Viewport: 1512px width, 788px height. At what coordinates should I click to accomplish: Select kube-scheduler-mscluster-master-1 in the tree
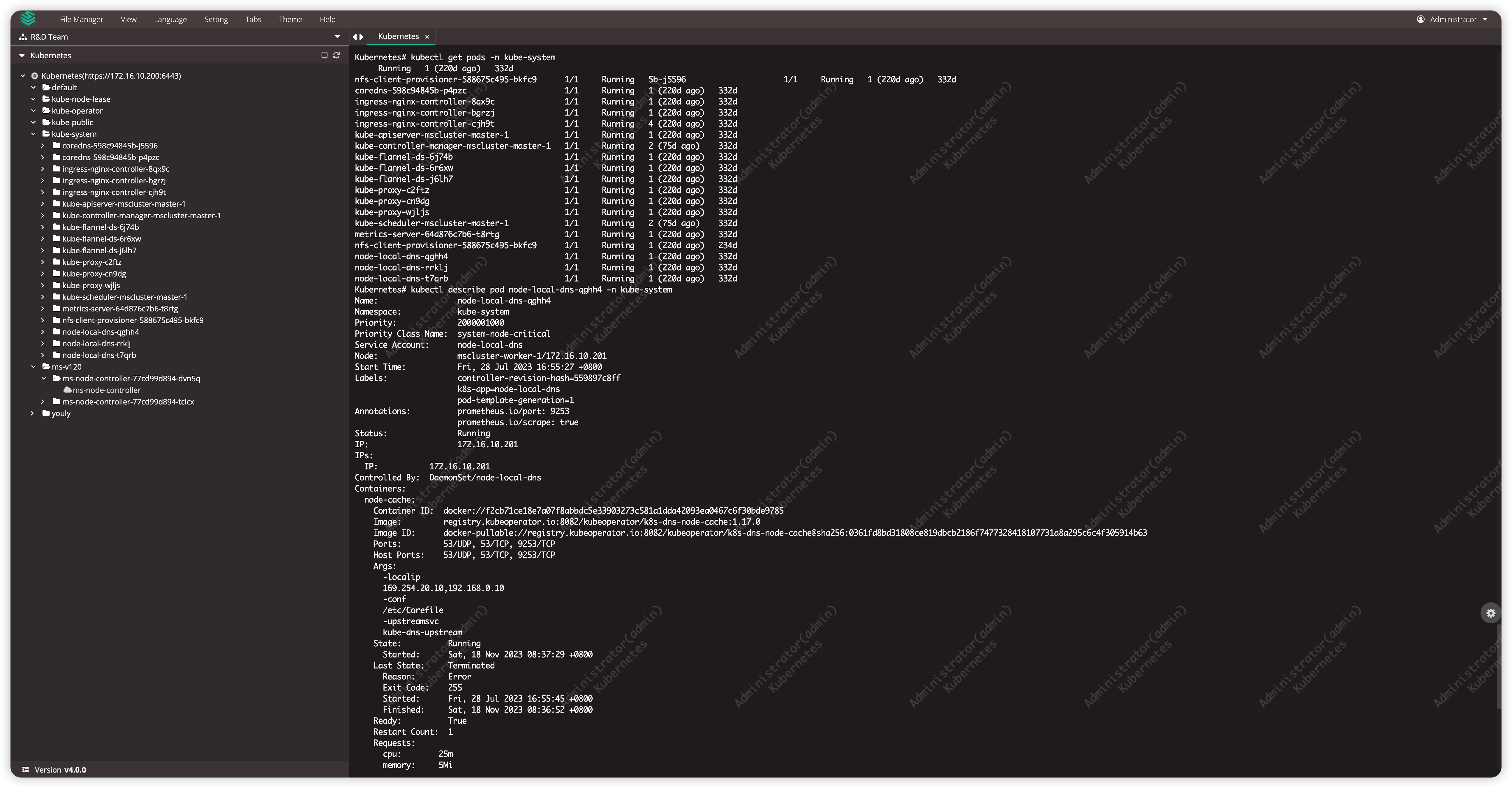click(124, 297)
